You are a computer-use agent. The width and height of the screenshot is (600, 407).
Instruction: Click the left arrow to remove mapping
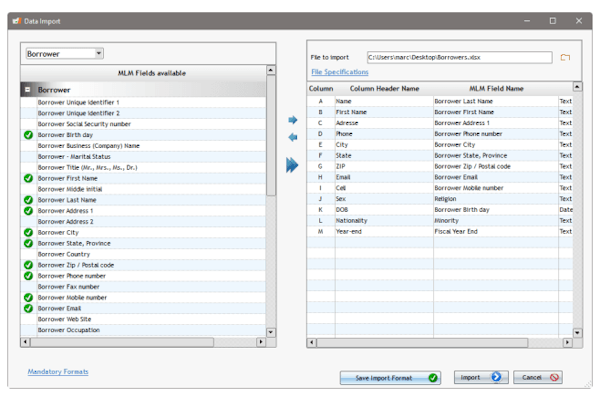coord(293,138)
